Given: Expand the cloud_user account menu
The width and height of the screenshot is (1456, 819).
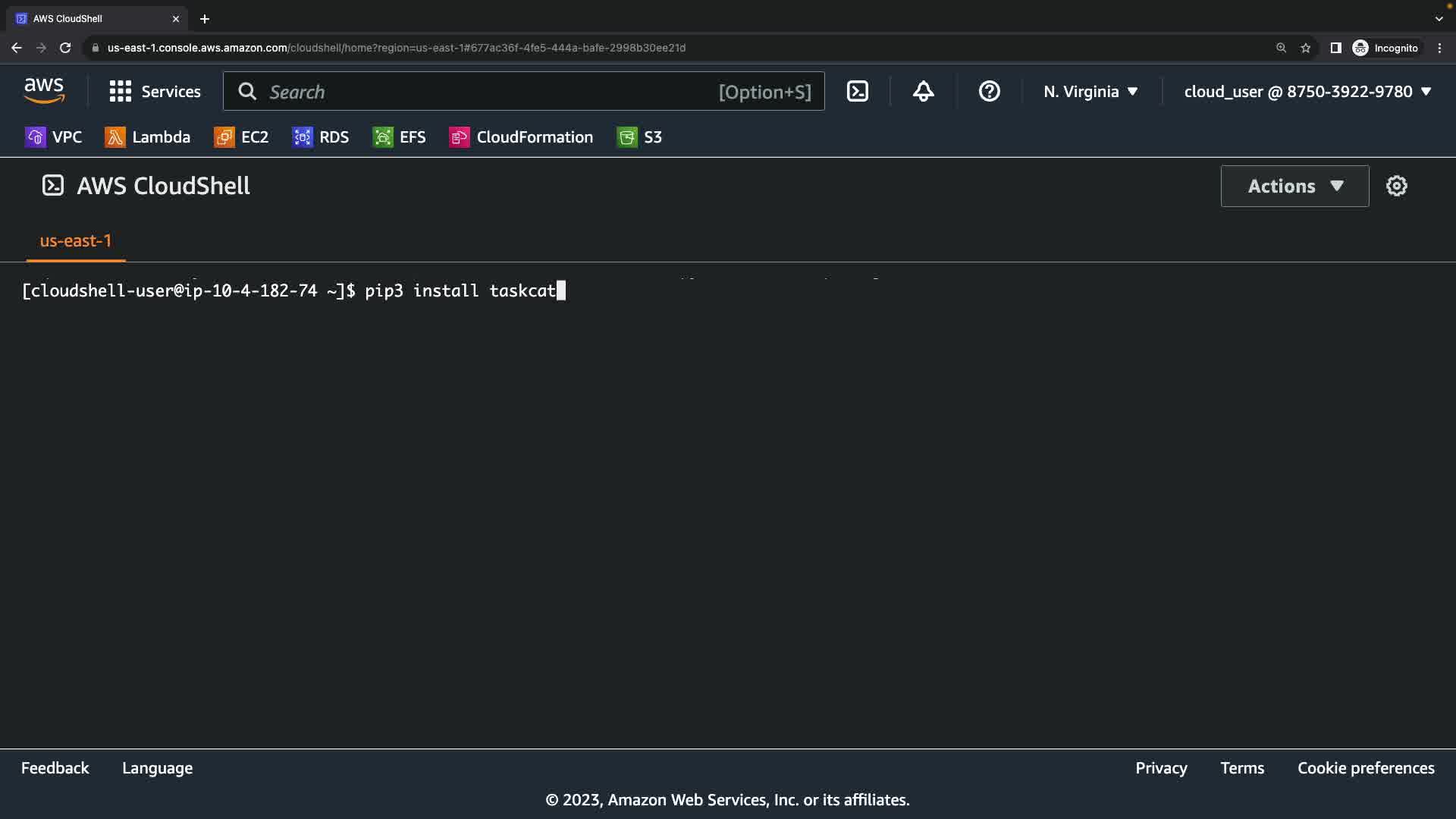Looking at the screenshot, I should click(1307, 92).
